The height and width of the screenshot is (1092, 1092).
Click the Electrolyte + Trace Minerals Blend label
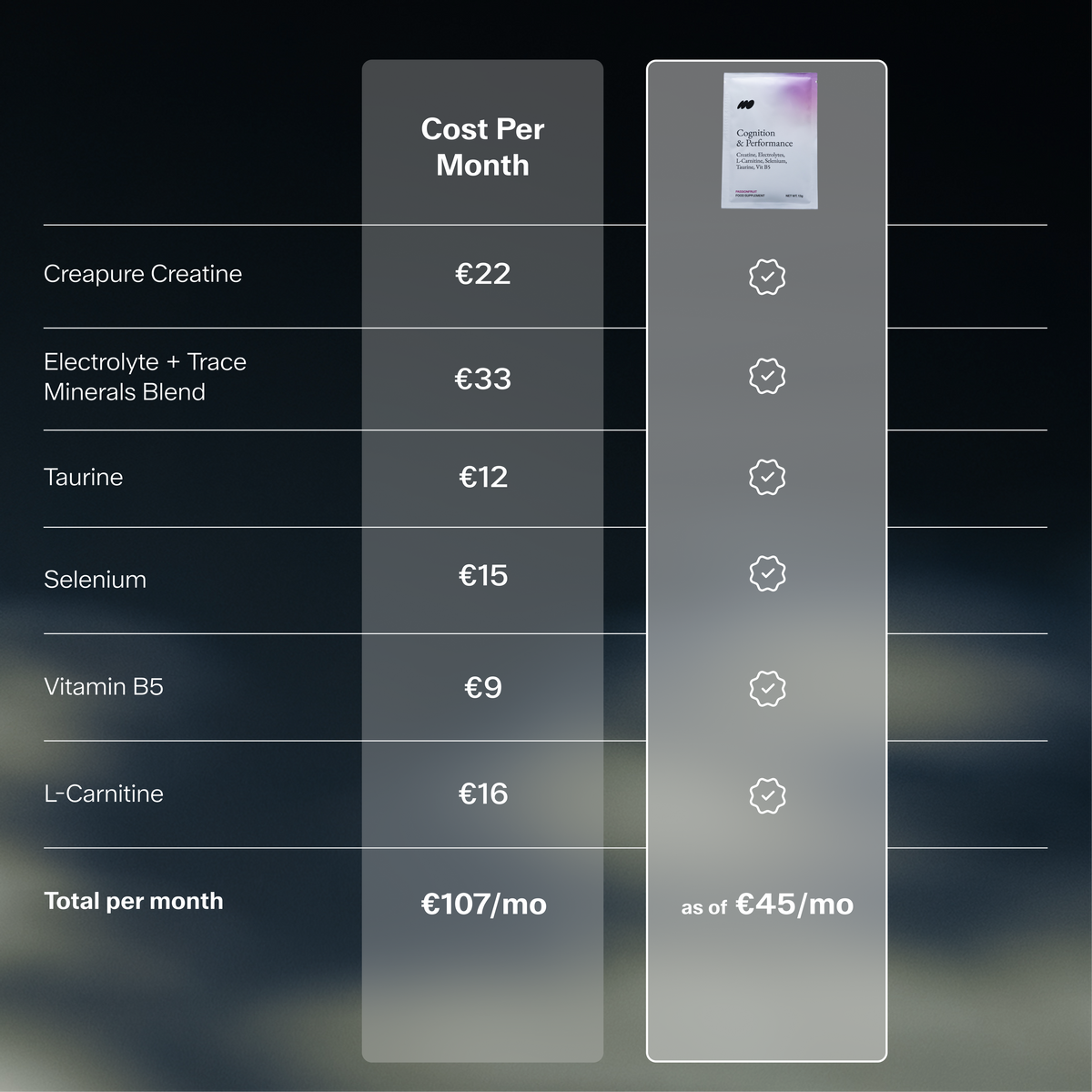[145, 377]
